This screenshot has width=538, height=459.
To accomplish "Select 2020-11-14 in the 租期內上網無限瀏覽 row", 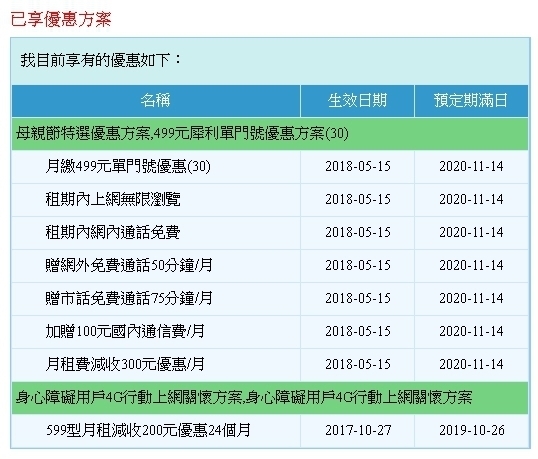I will click(x=471, y=200).
